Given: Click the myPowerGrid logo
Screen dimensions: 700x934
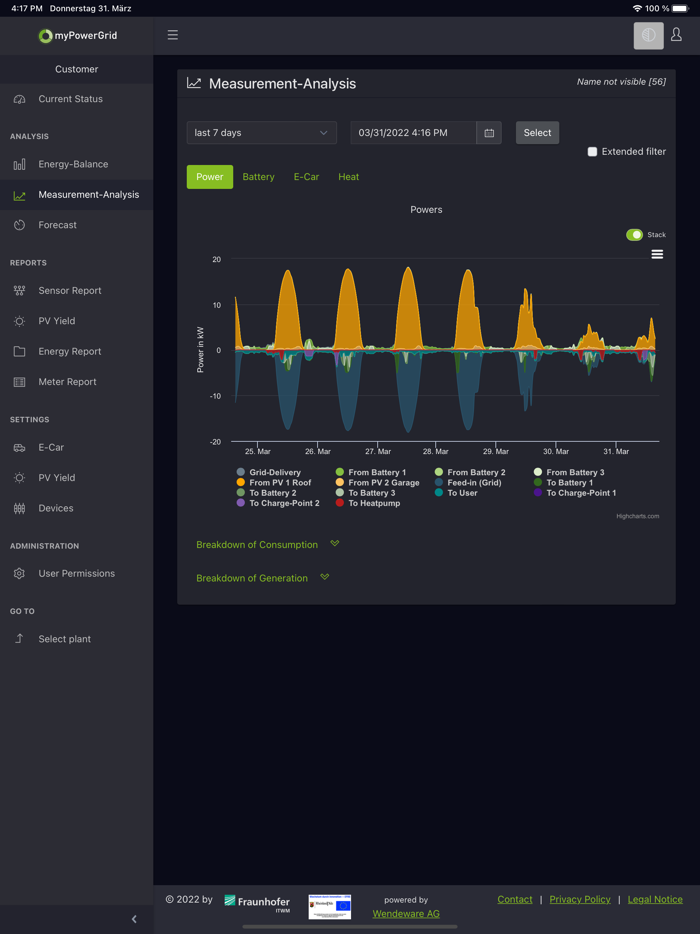Looking at the screenshot, I should coord(77,36).
